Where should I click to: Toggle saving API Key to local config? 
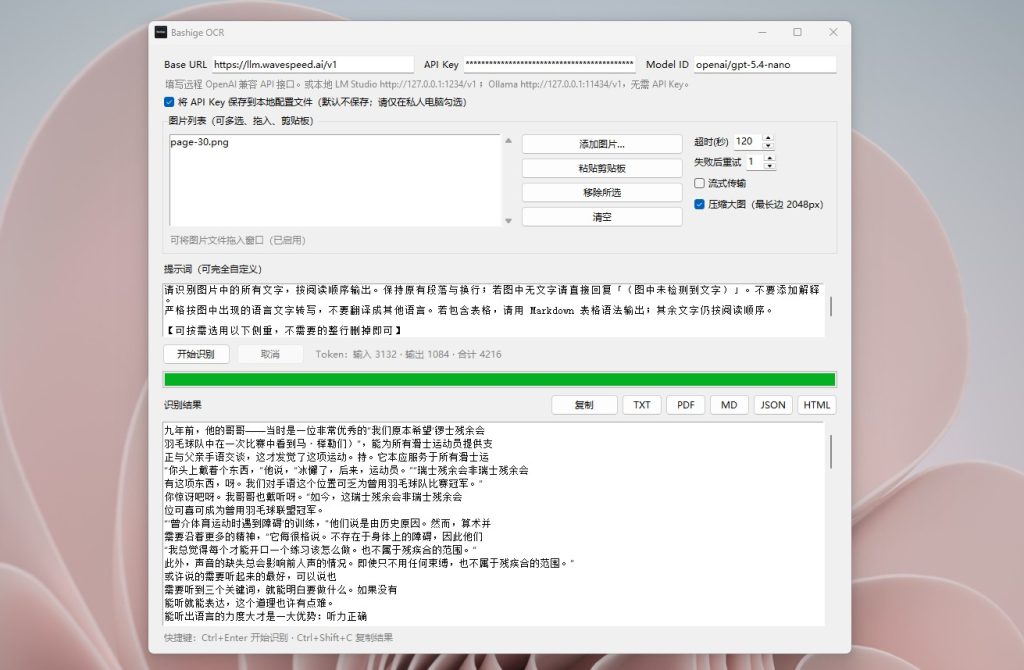click(169, 102)
